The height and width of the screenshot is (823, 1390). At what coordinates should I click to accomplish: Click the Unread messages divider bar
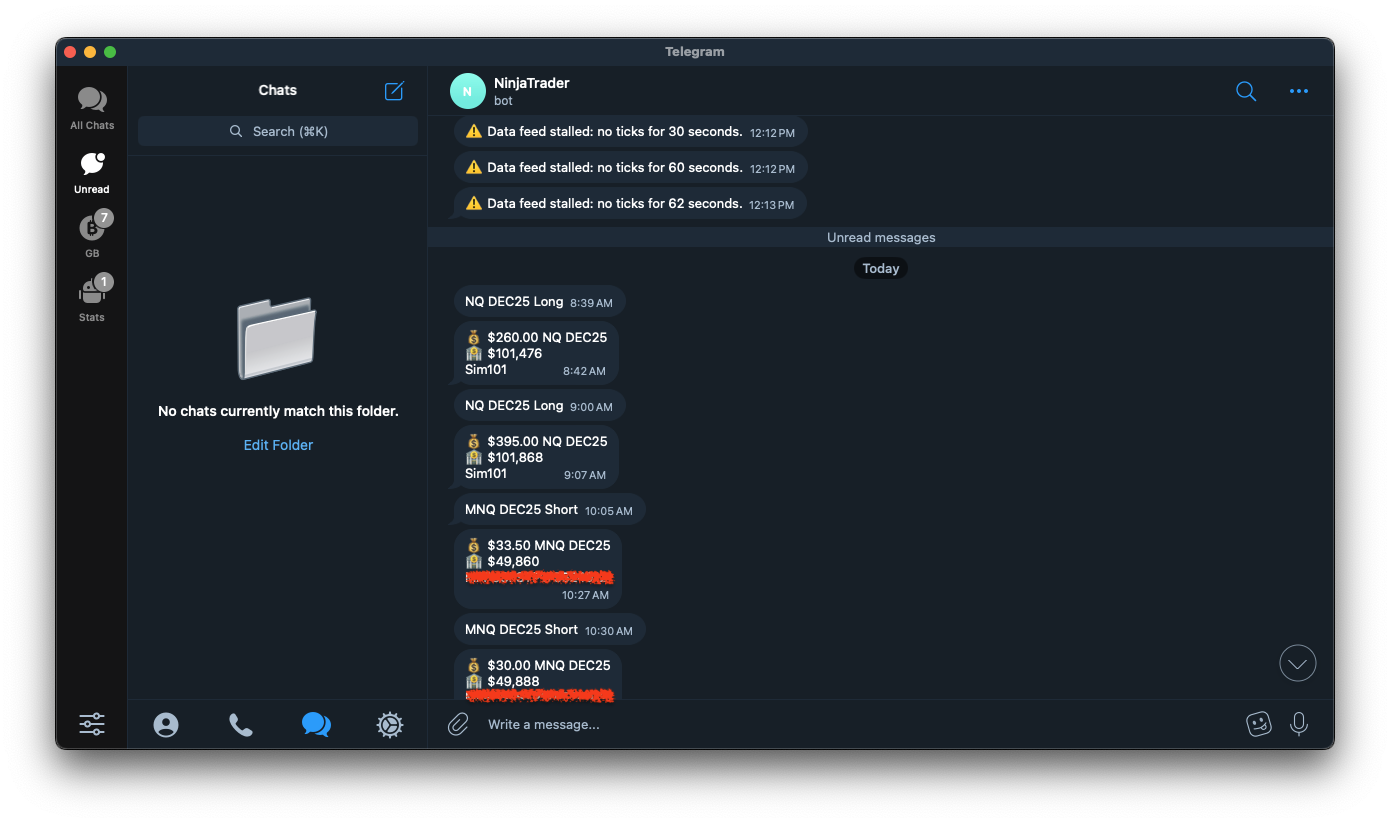[x=881, y=237]
